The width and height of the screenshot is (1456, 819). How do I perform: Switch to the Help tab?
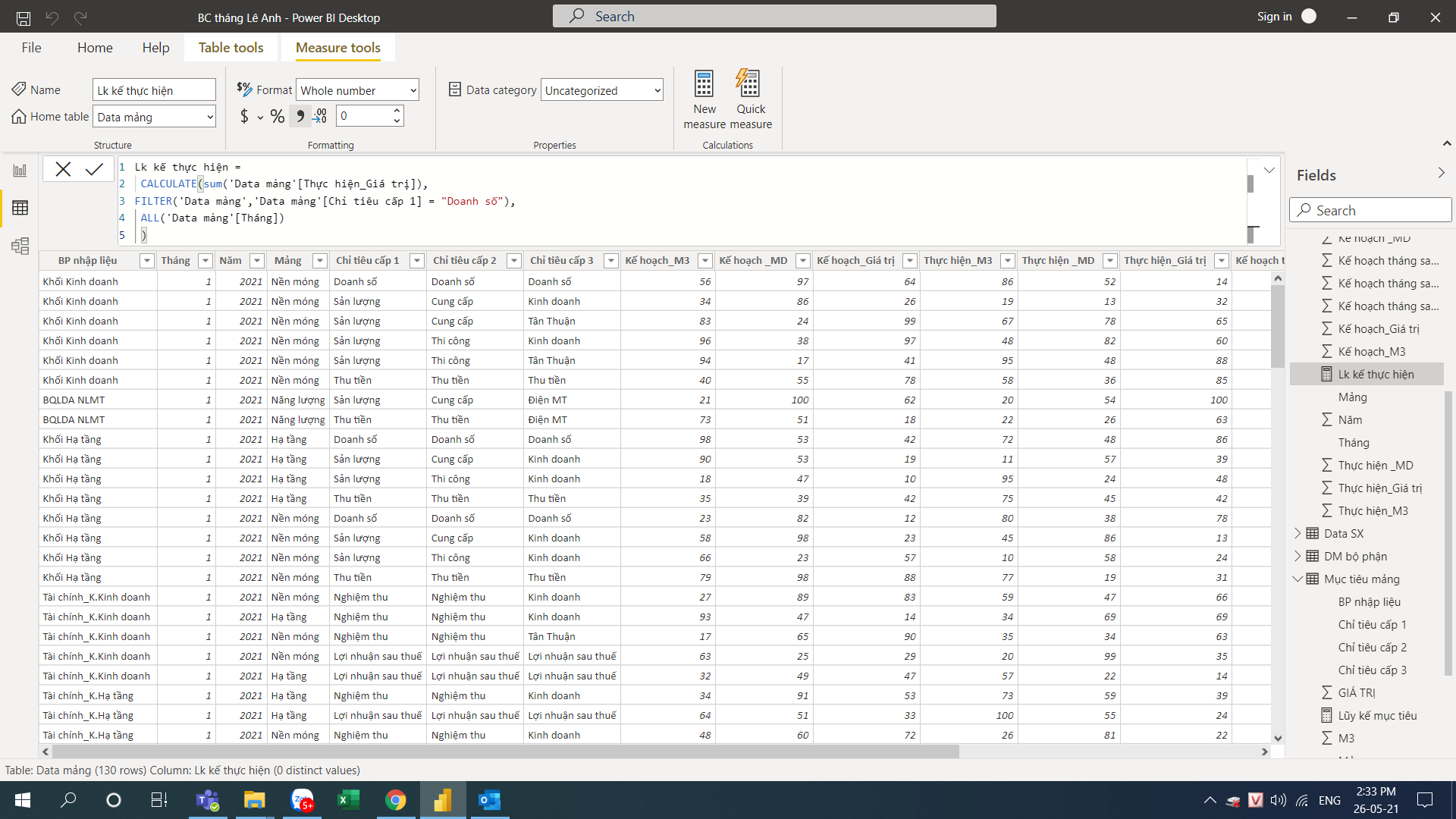[x=155, y=48]
